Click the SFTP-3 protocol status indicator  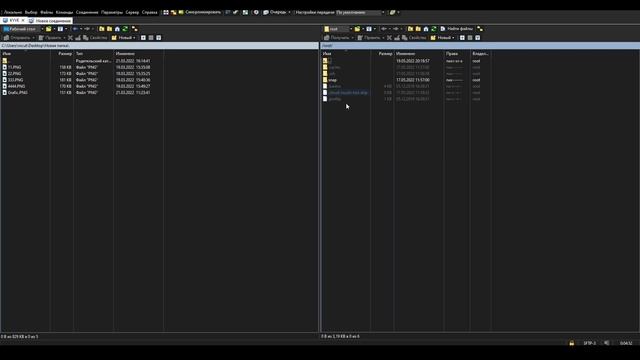coord(589,343)
